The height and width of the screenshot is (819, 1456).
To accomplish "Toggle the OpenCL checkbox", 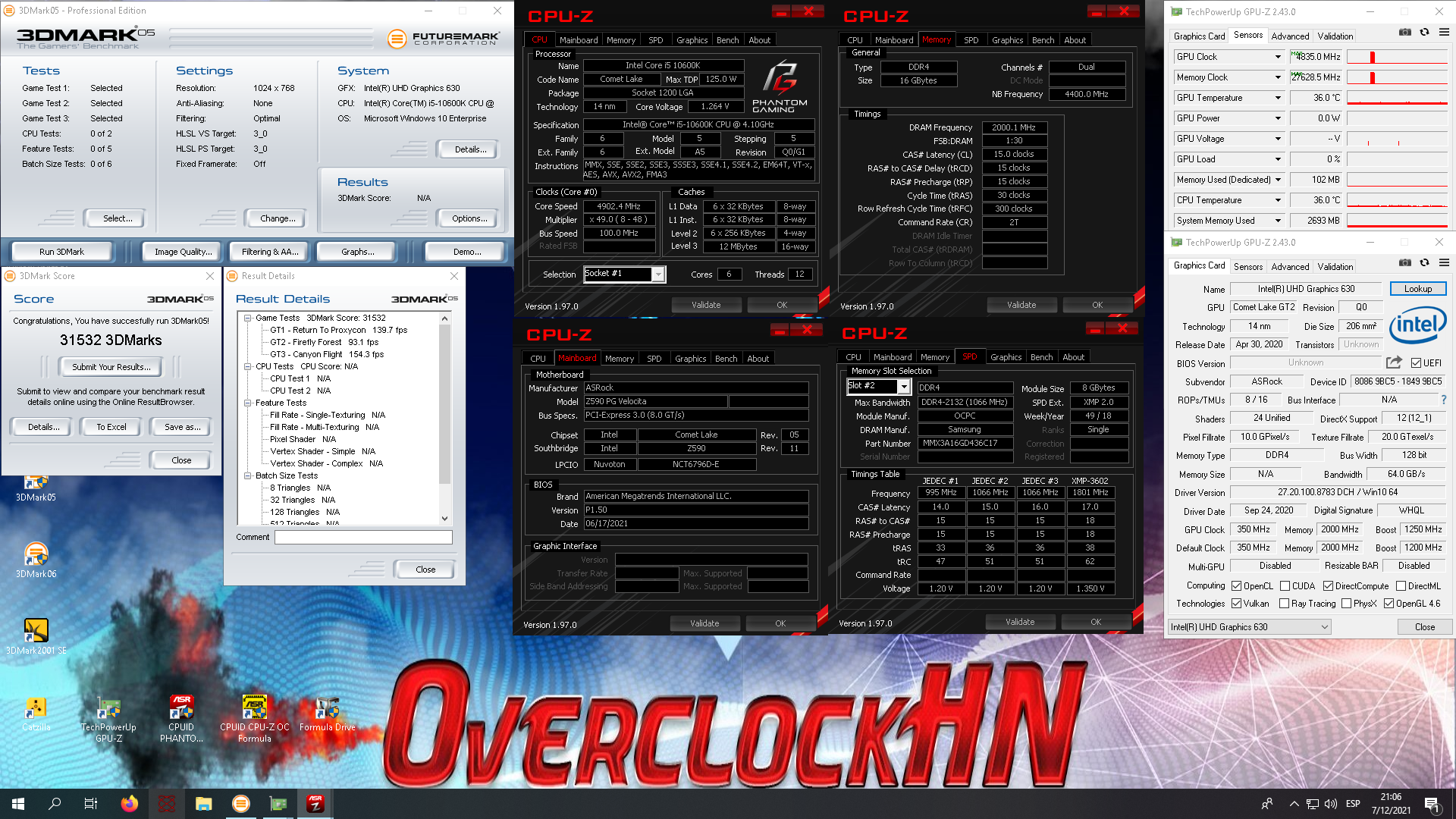I will tap(1237, 585).
